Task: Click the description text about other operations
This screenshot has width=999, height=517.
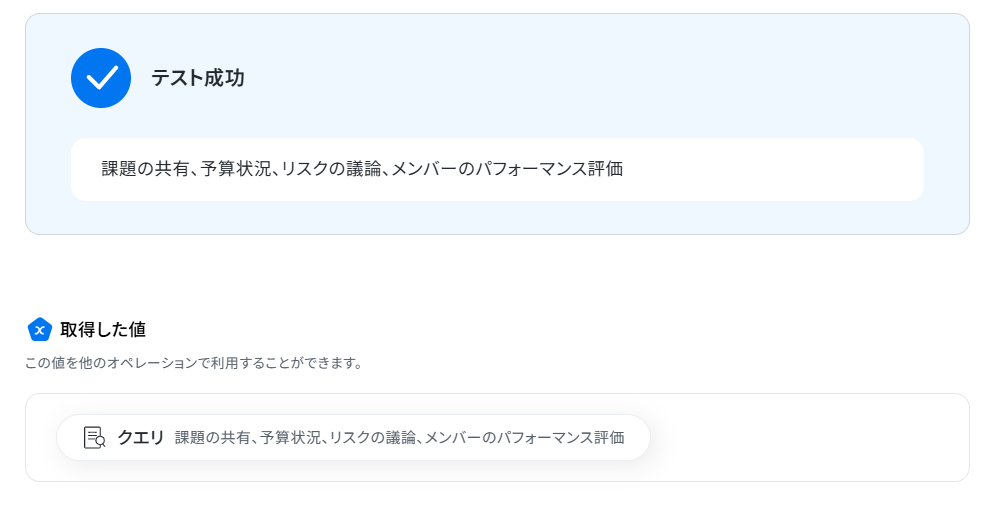Action: pos(194,363)
